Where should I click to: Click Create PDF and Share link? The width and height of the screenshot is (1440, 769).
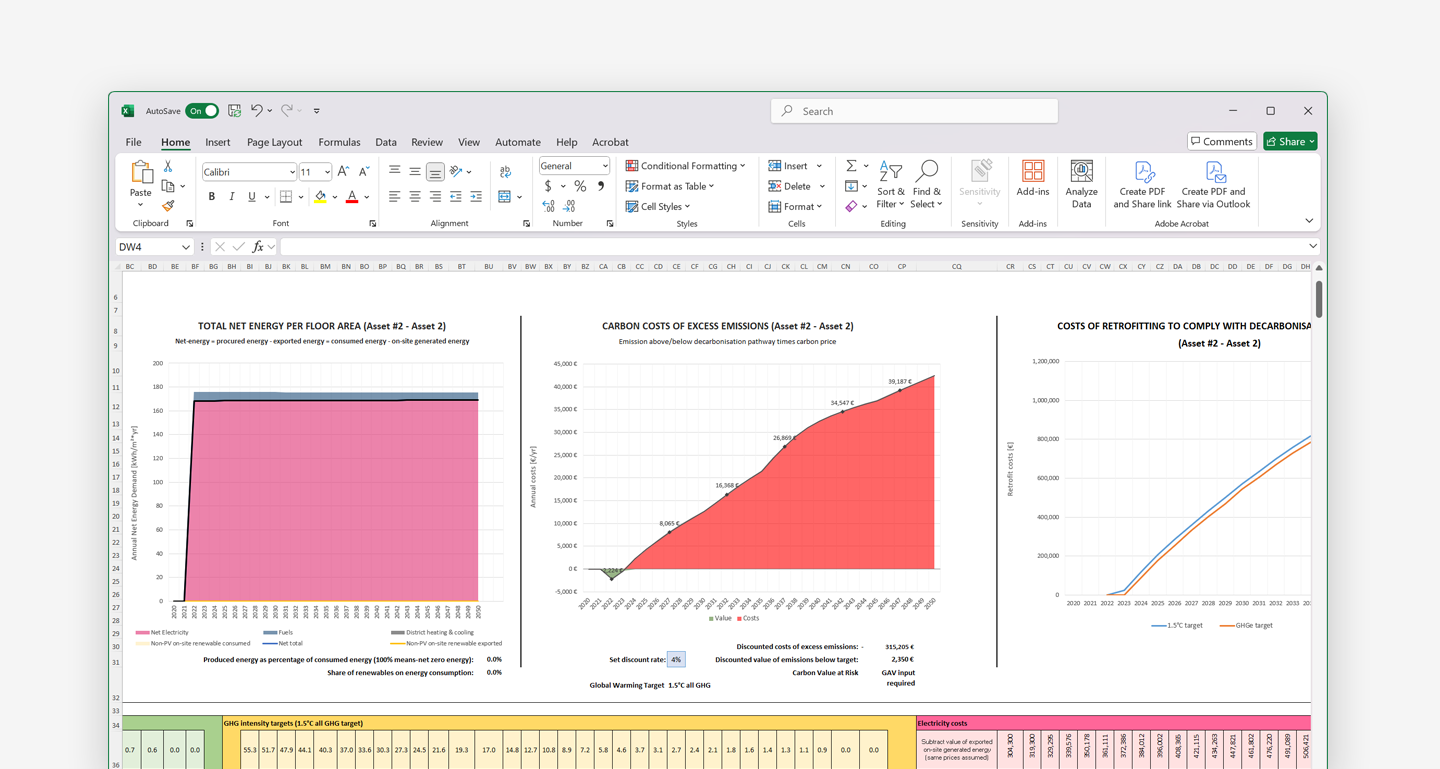[x=1142, y=184]
